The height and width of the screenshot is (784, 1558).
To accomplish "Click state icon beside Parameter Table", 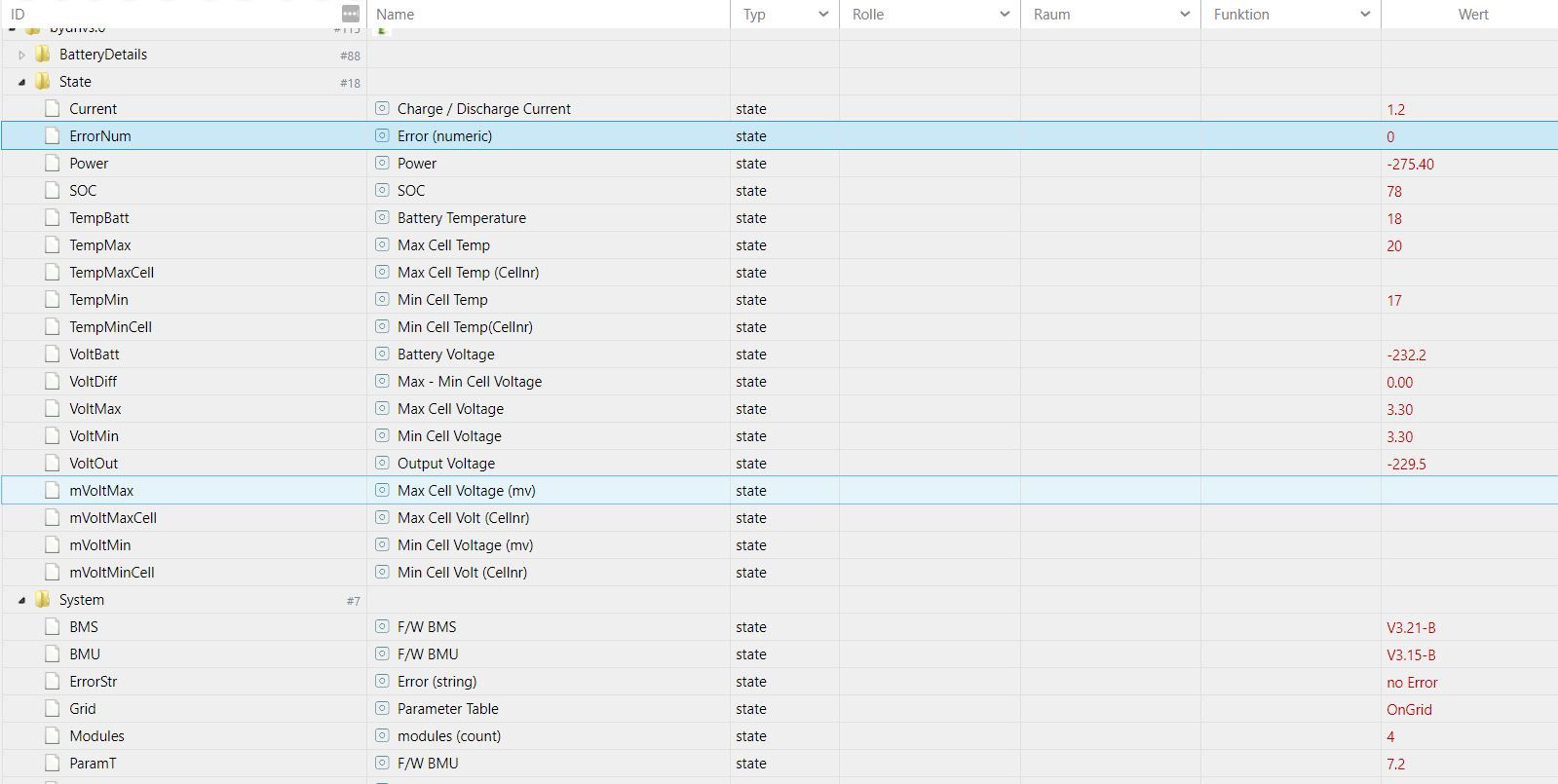I will 382,709.
